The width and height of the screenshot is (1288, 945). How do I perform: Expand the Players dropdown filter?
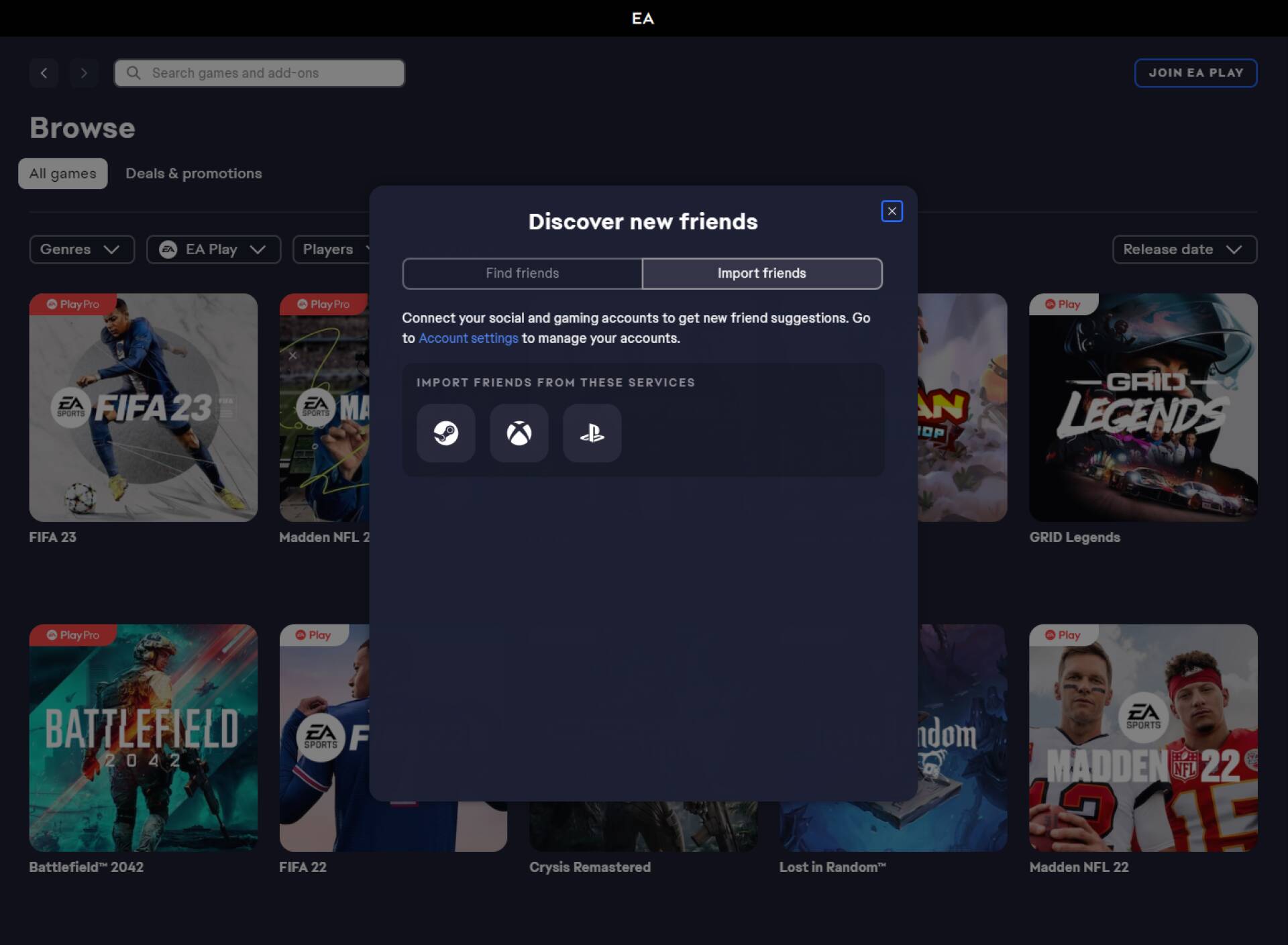(340, 249)
